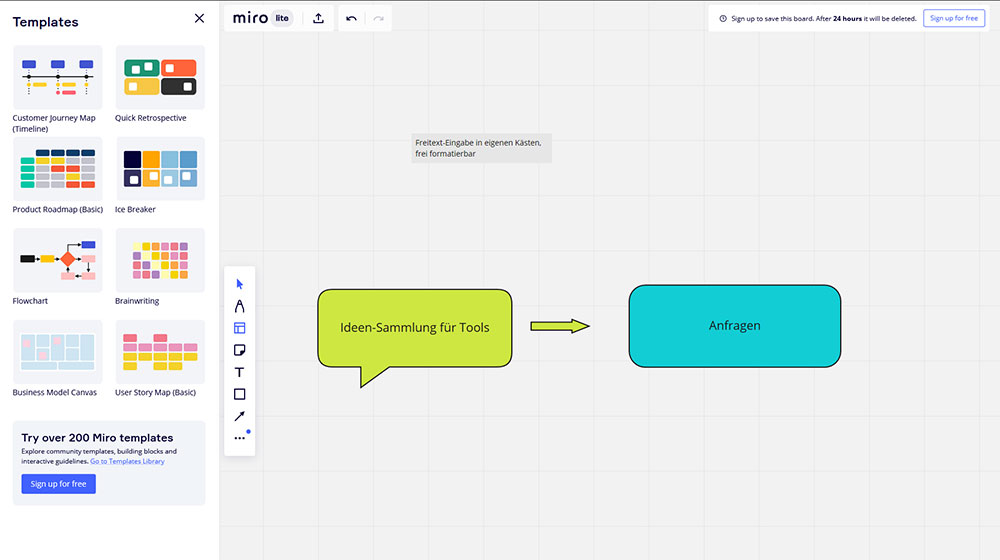The width and height of the screenshot is (1000, 560).
Task: Click top-right Sign up for free button
Action: tap(953, 18)
